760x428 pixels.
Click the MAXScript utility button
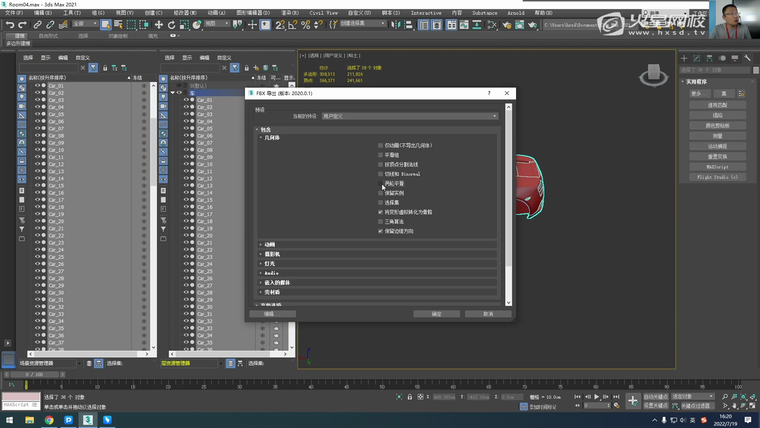click(716, 168)
